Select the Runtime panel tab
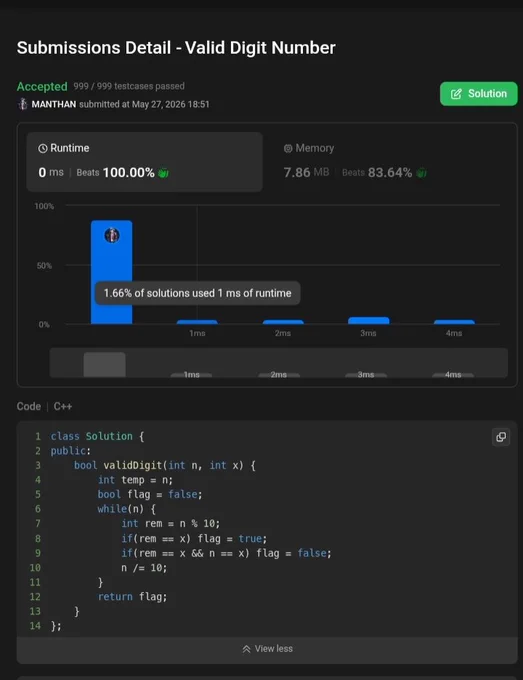Image resolution: width=523 pixels, height=680 pixels. point(144,162)
